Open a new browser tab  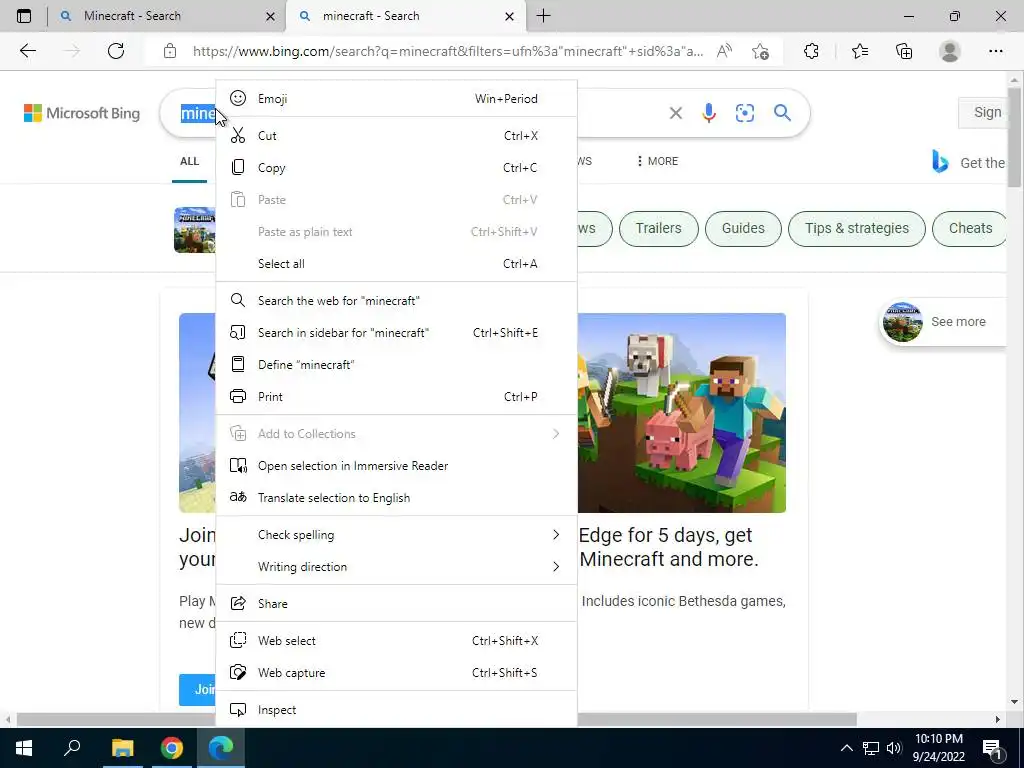pos(543,16)
